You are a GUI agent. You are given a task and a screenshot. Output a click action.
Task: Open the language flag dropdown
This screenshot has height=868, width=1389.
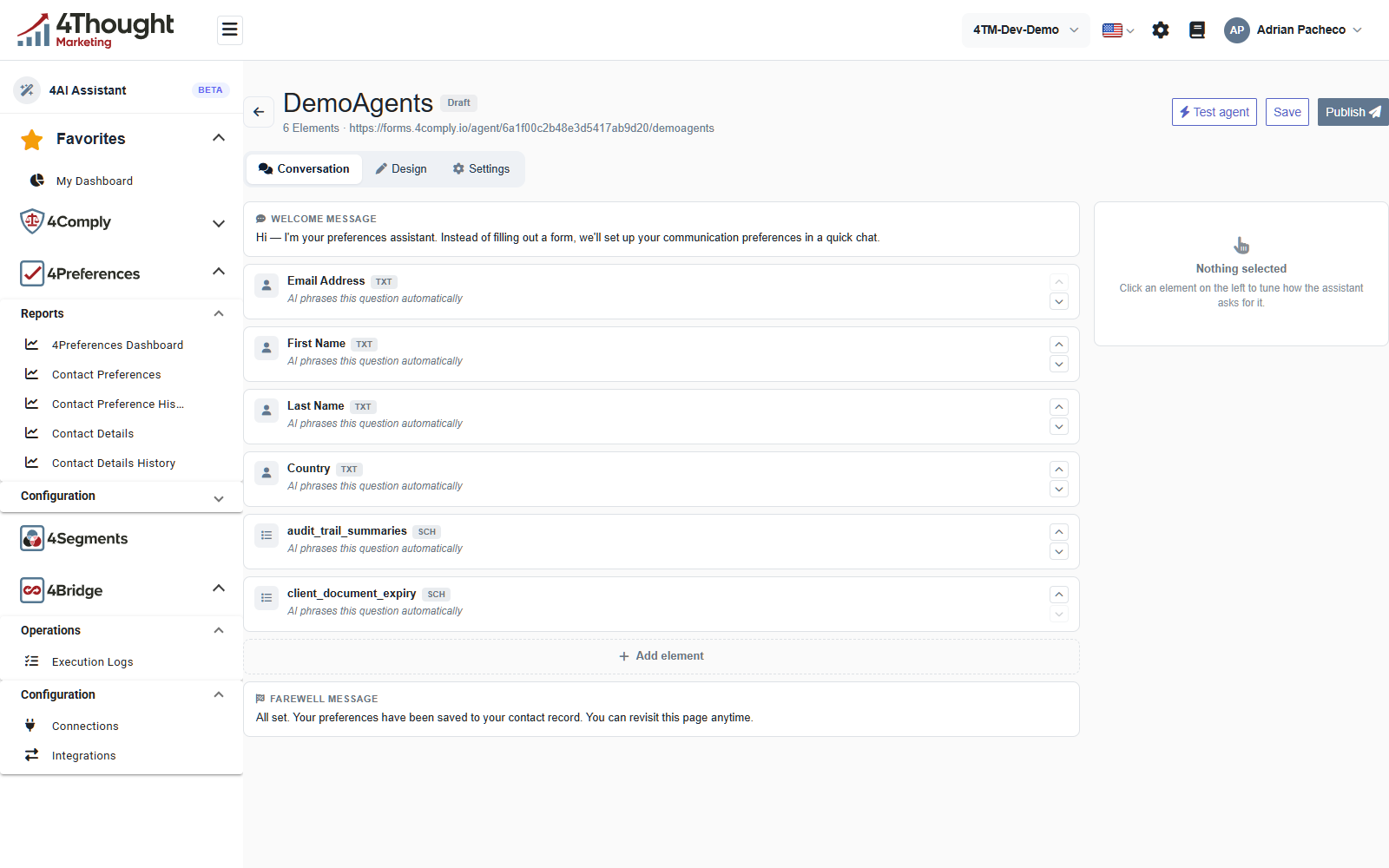tap(1118, 30)
